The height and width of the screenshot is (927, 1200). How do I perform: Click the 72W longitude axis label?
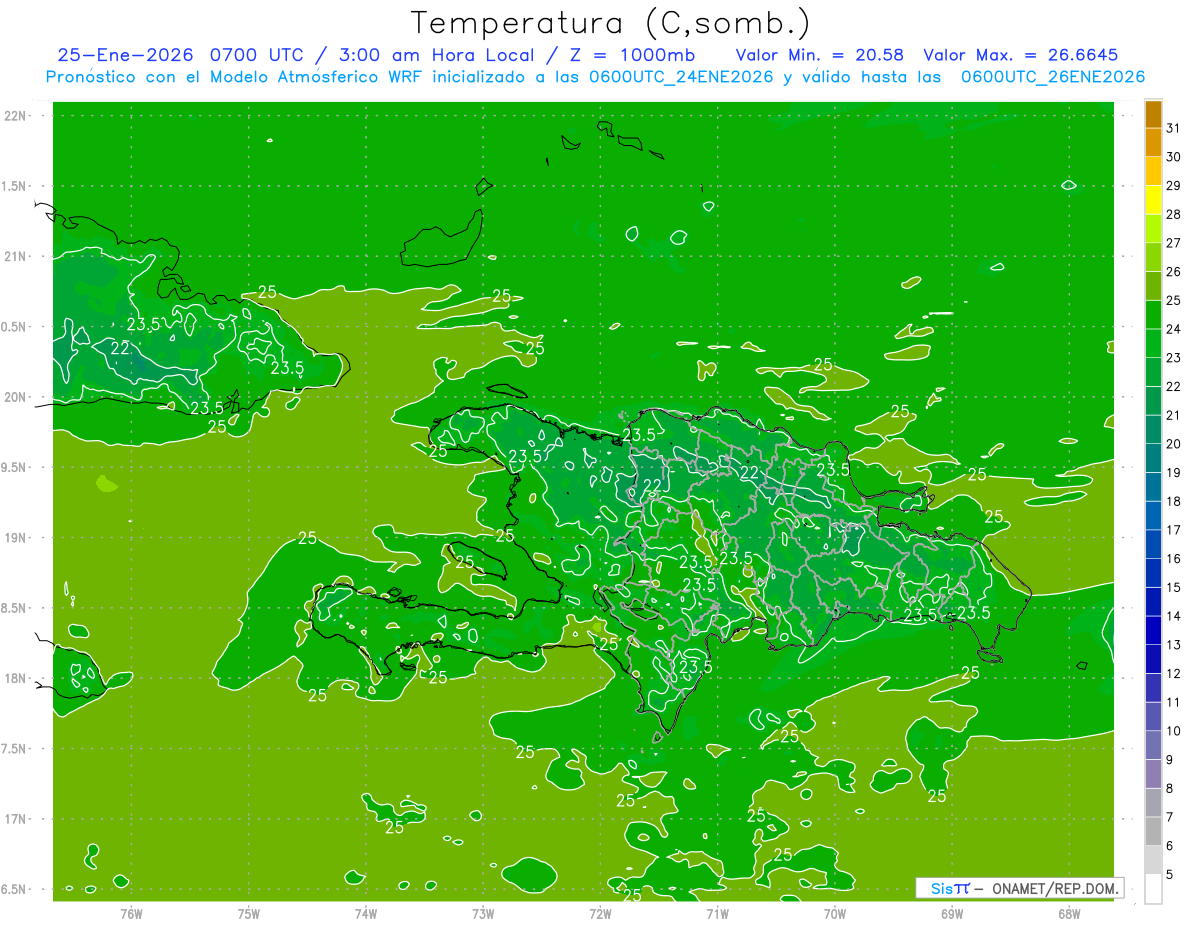tap(600, 914)
